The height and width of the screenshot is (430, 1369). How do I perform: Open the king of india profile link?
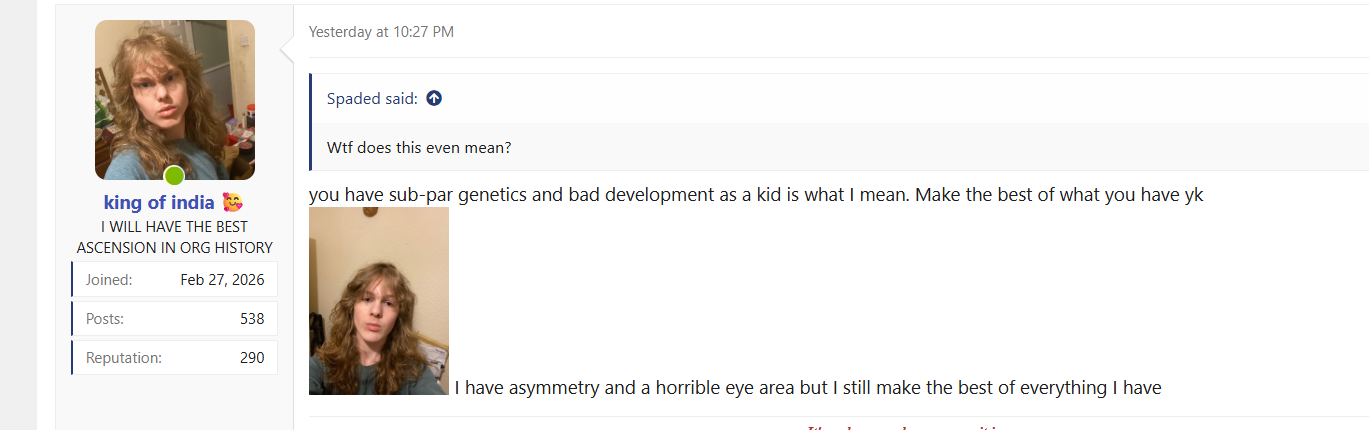(x=159, y=203)
